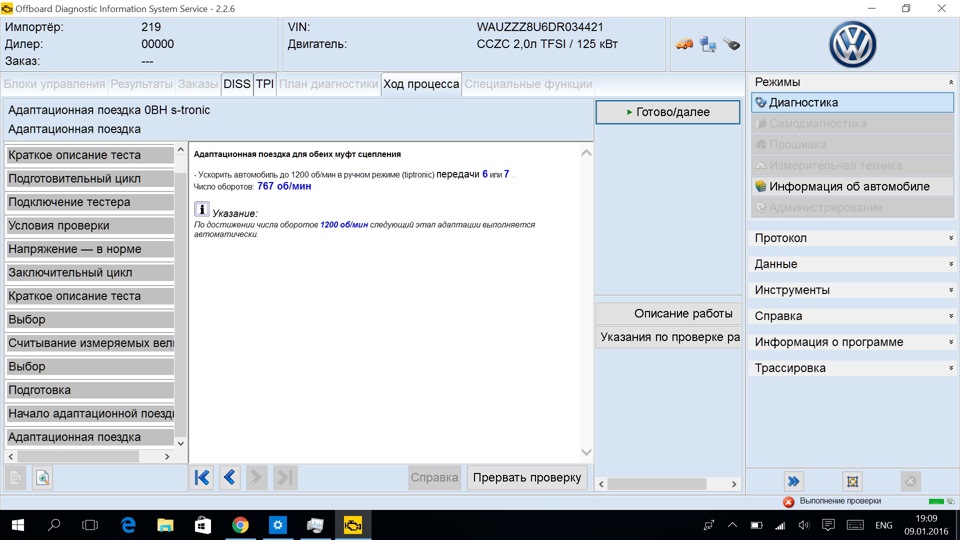Open Блоки управления tab
Viewport: 960px width, 540px height.
(x=54, y=84)
